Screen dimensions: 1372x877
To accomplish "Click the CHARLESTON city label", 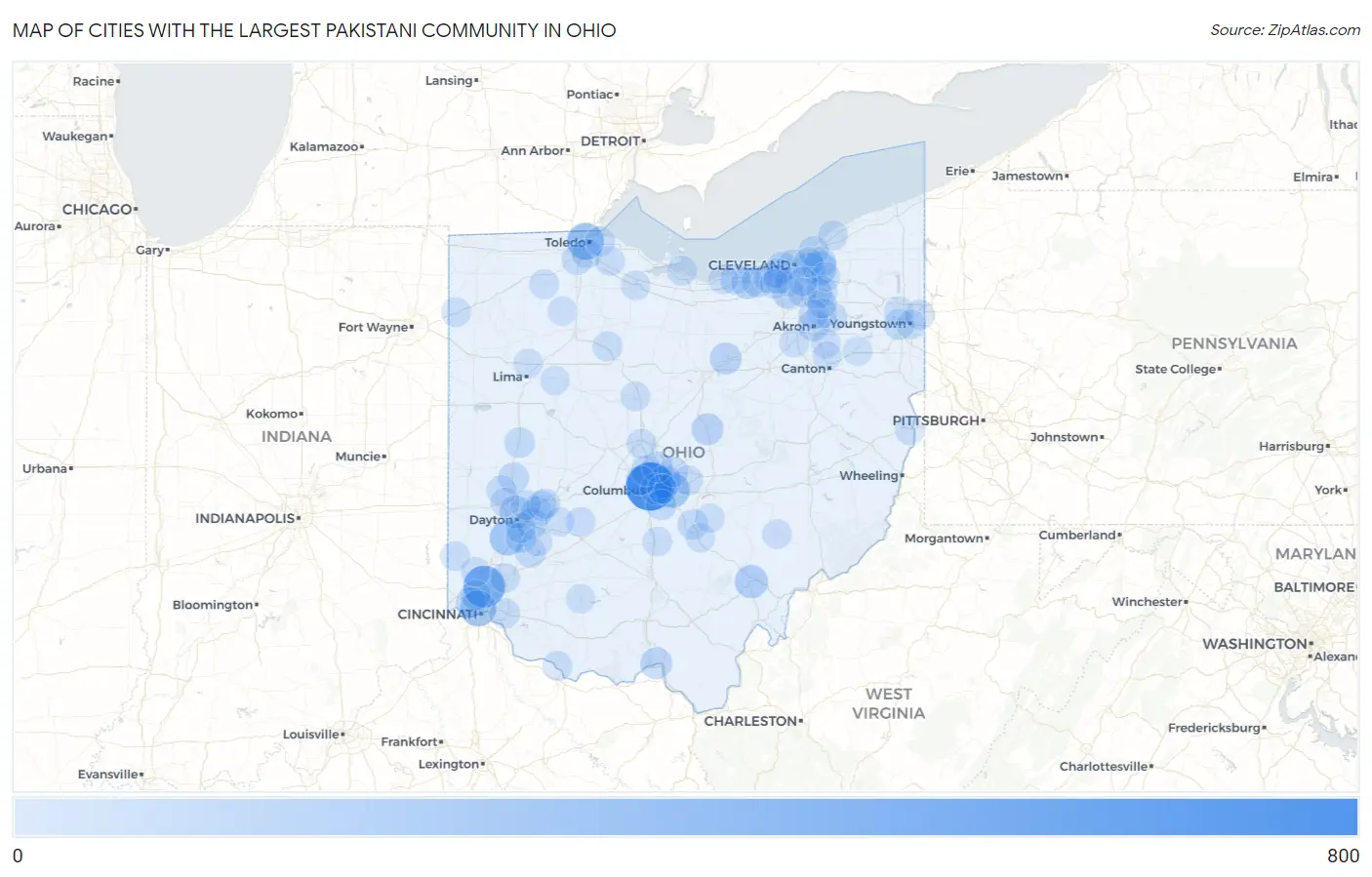I will [750, 721].
